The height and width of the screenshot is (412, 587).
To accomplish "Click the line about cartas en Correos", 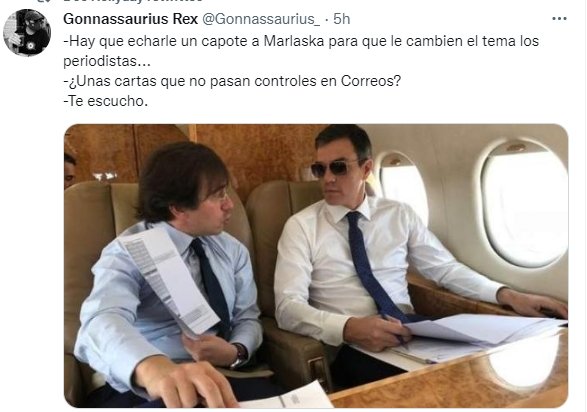I will click(x=232, y=81).
